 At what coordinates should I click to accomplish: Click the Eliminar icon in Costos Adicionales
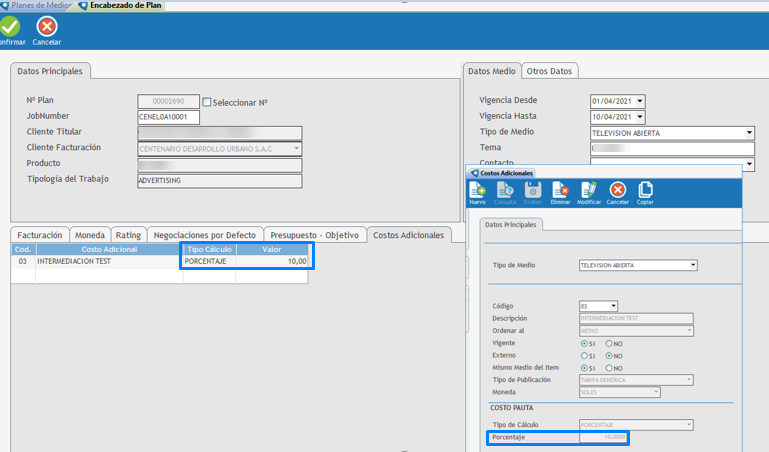click(x=561, y=191)
